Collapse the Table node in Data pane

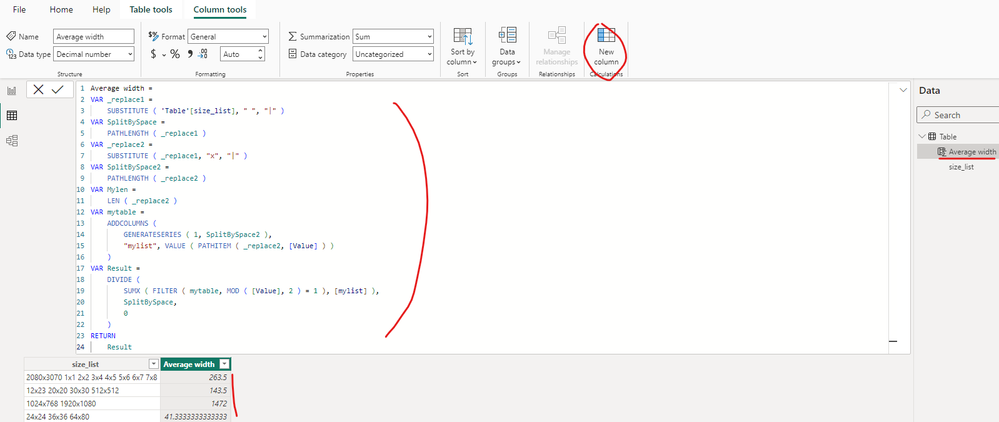921,136
